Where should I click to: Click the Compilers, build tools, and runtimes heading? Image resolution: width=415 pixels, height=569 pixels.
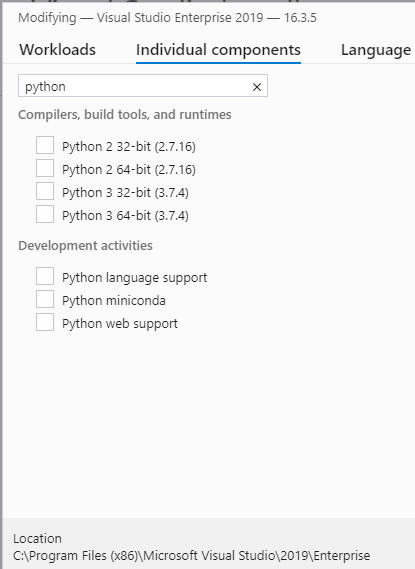(x=125, y=115)
